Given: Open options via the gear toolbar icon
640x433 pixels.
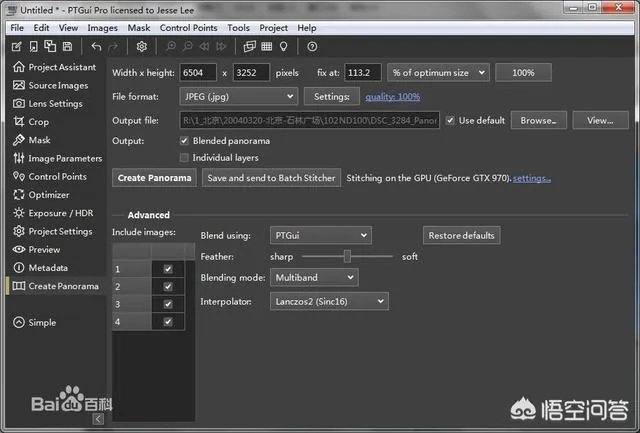Looking at the screenshot, I should 142,46.
